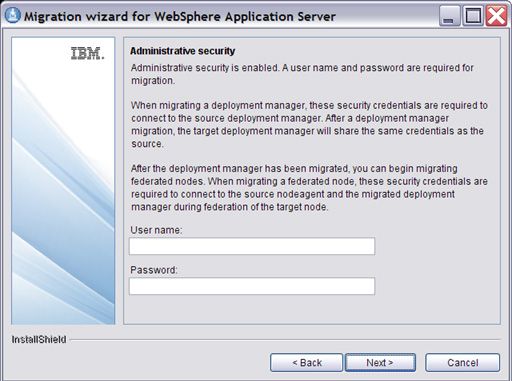
Task: Maximize the Migration wizard window
Action: [472, 16]
